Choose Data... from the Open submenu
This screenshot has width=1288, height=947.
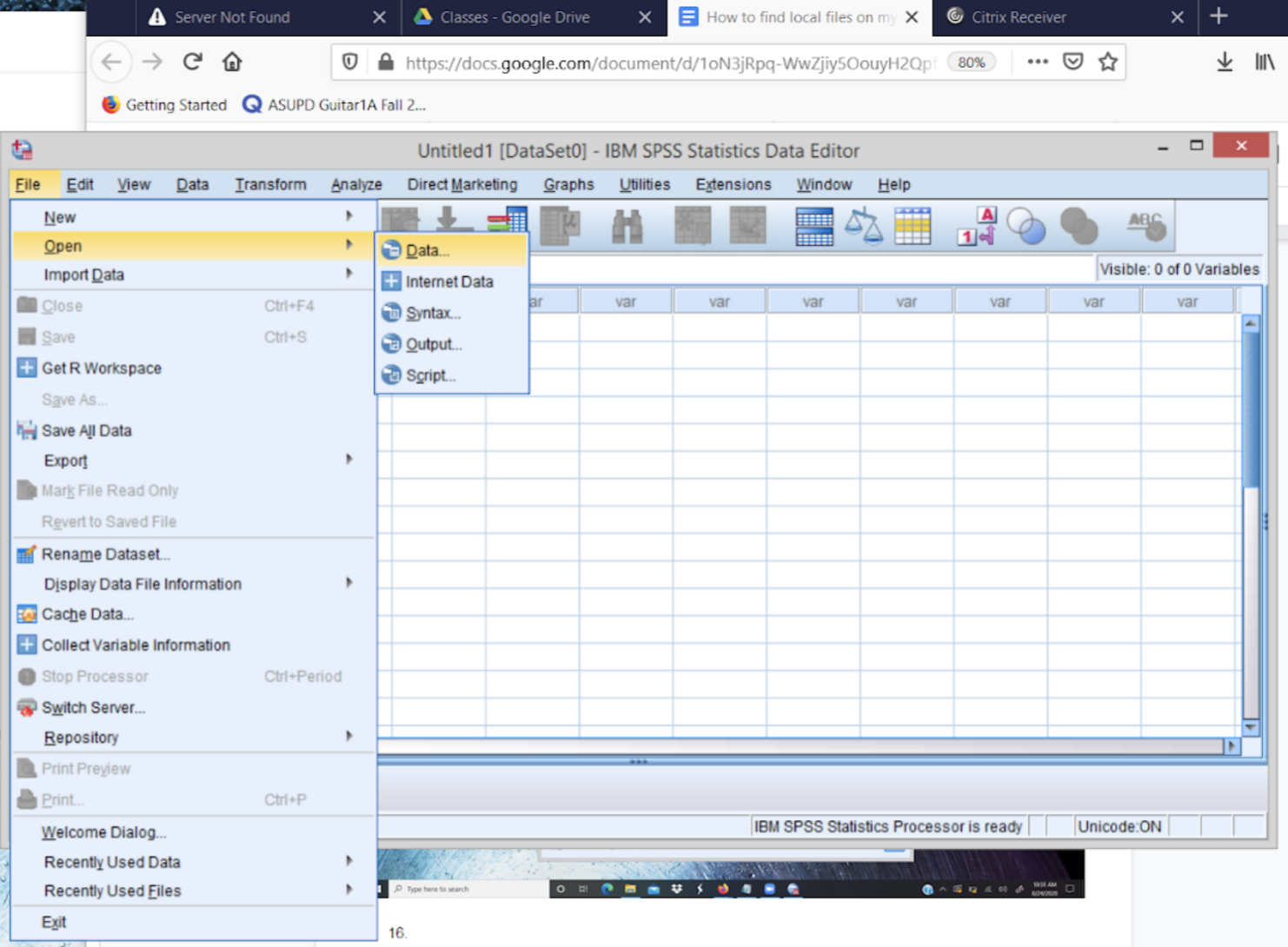[x=452, y=250]
